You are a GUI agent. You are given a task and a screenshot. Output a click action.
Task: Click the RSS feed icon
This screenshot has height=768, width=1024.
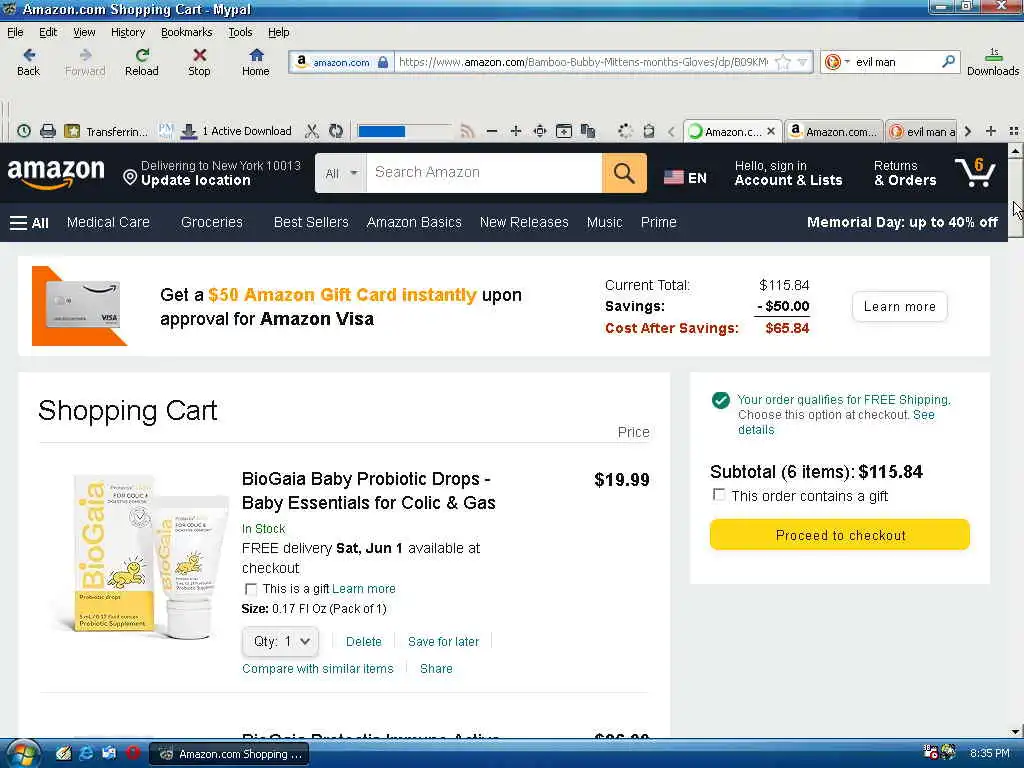coord(467,131)
